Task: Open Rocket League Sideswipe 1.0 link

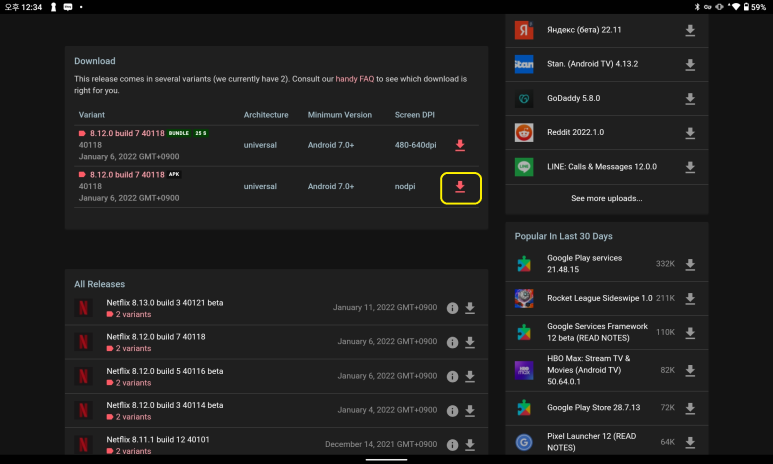Action: coord(599,298)
